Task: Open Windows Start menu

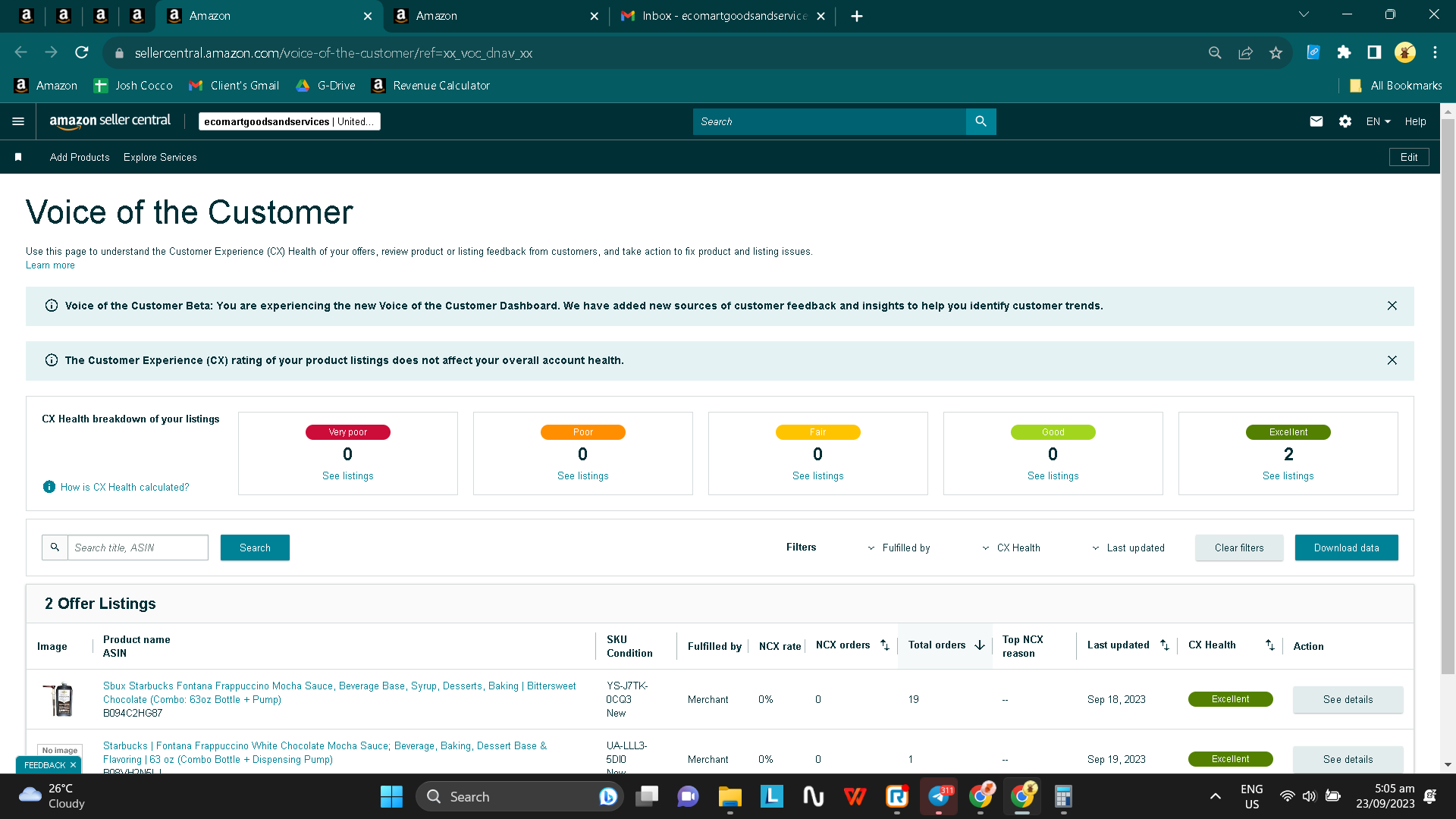Action: click(391, 796)
